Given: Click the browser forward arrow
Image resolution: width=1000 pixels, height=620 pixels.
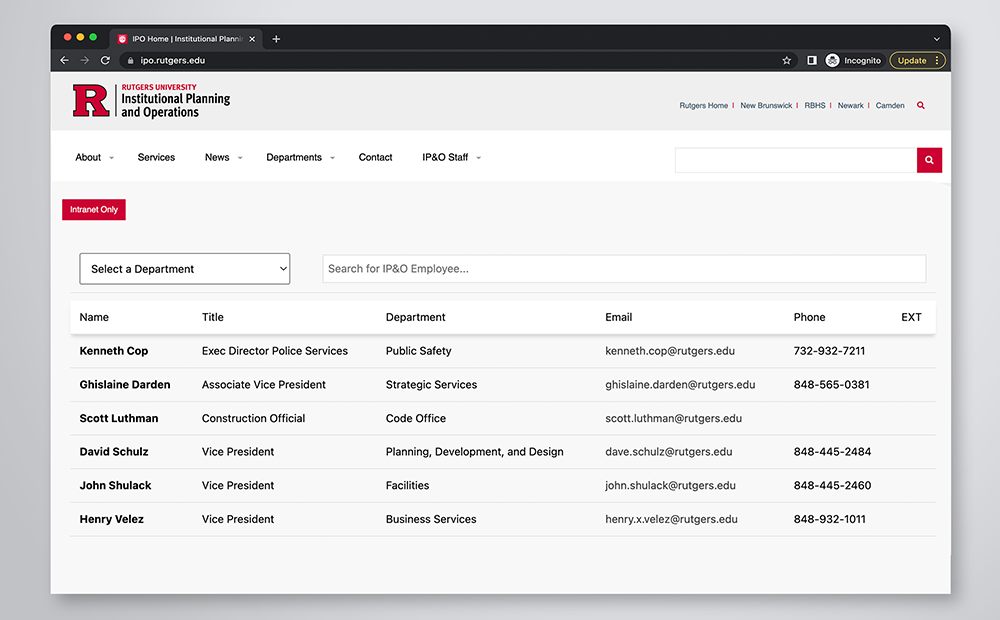Looking at the screenshot, I should (85, 60).
